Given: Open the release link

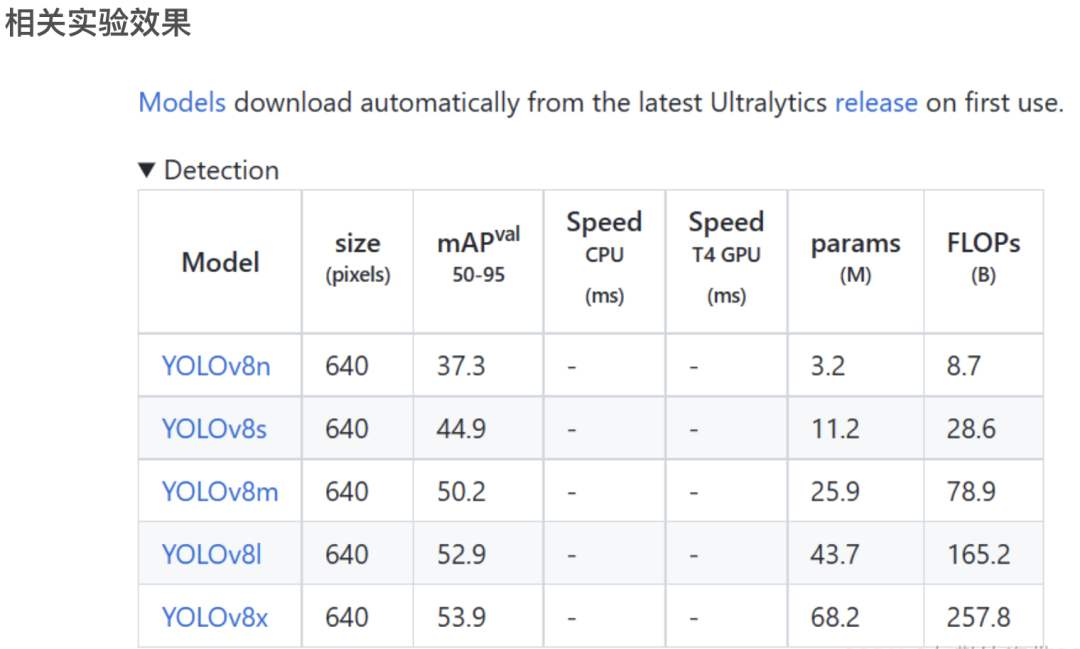Looking at the screenshot, I should pos(876,103).
